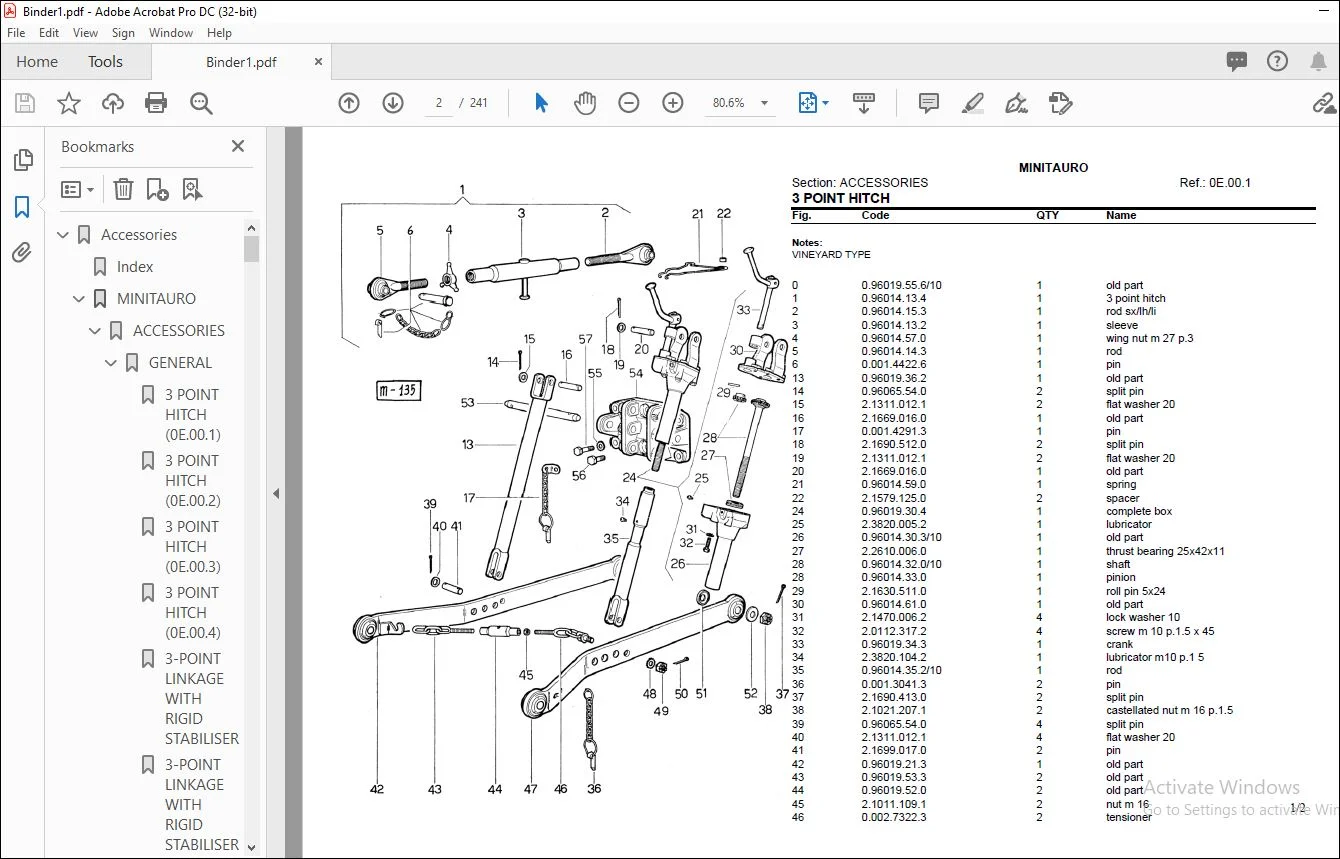The width and height of the screenshot is (1340, 859).
Task: Open the Index bookmark
Action: [x=135, y=267]
